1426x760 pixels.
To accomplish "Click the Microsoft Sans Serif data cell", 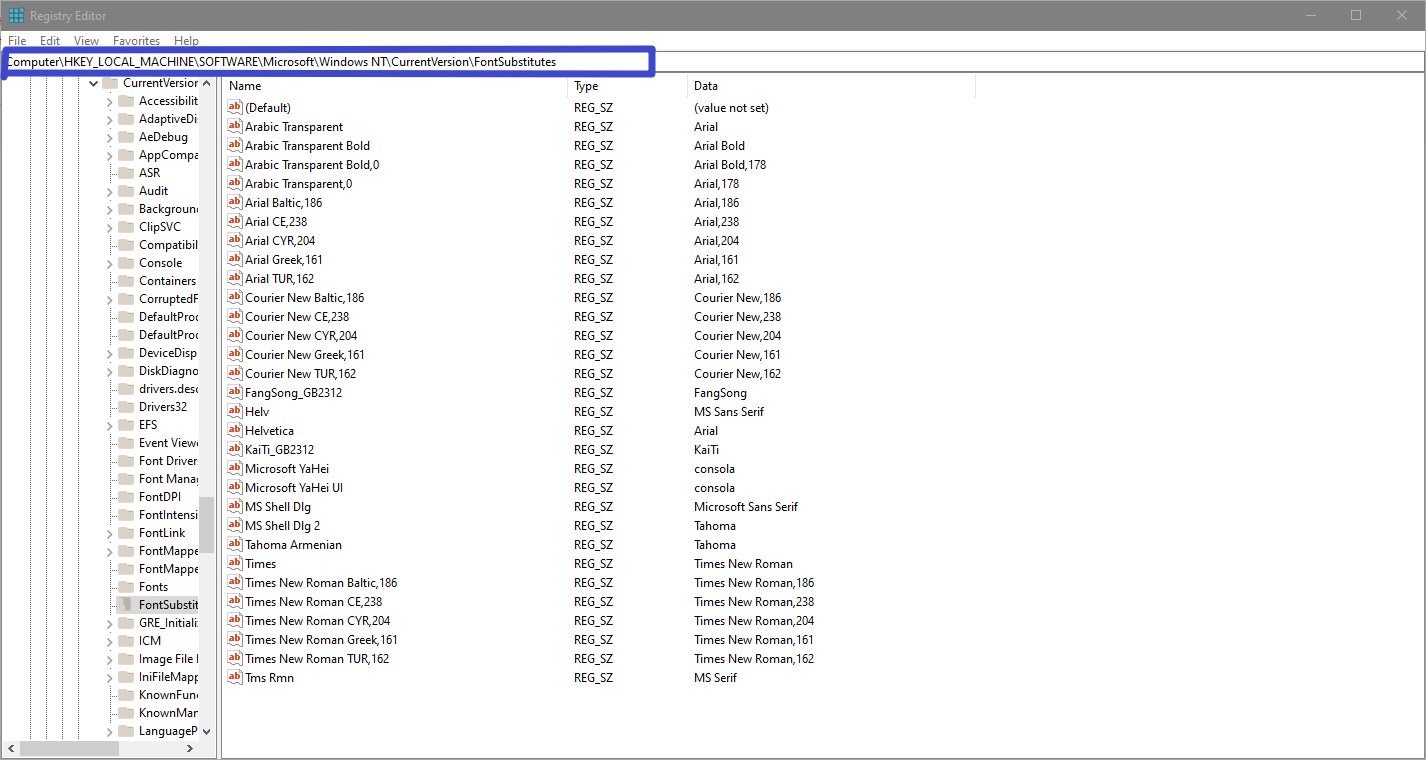I will (746, 506).
